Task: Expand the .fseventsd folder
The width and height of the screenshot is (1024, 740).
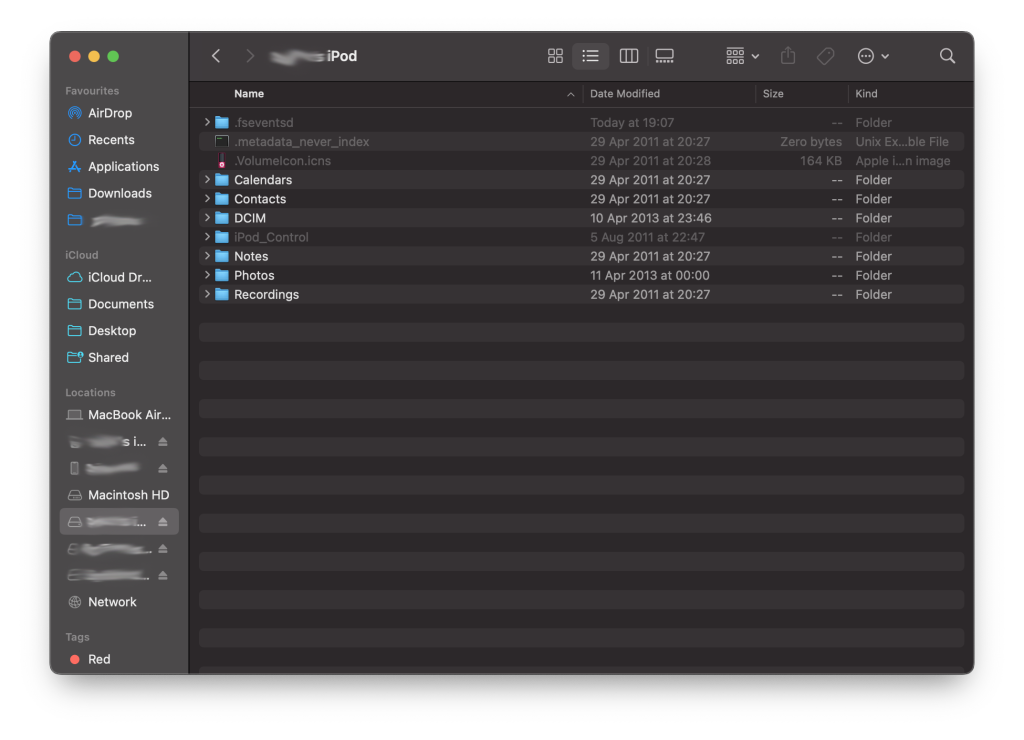Action: pyautogui.click(x=207, y=122)
